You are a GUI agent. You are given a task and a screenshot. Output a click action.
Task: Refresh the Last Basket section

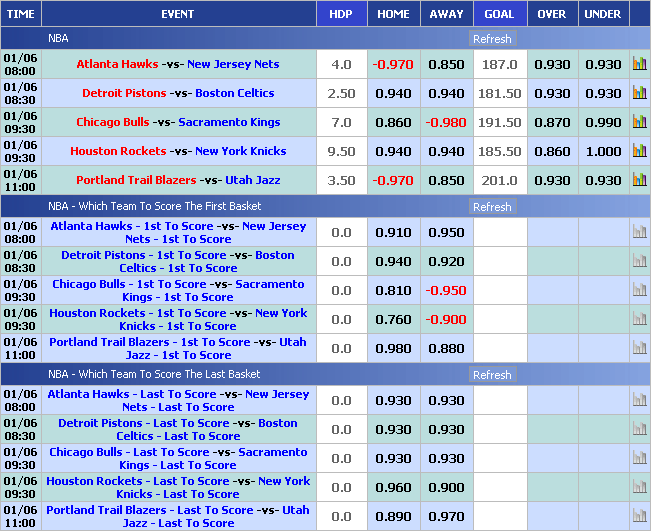[491, 375]
